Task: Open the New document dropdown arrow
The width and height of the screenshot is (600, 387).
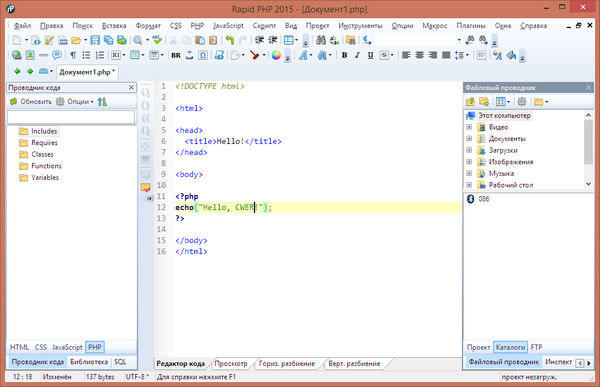Action: tap(26, 40)
